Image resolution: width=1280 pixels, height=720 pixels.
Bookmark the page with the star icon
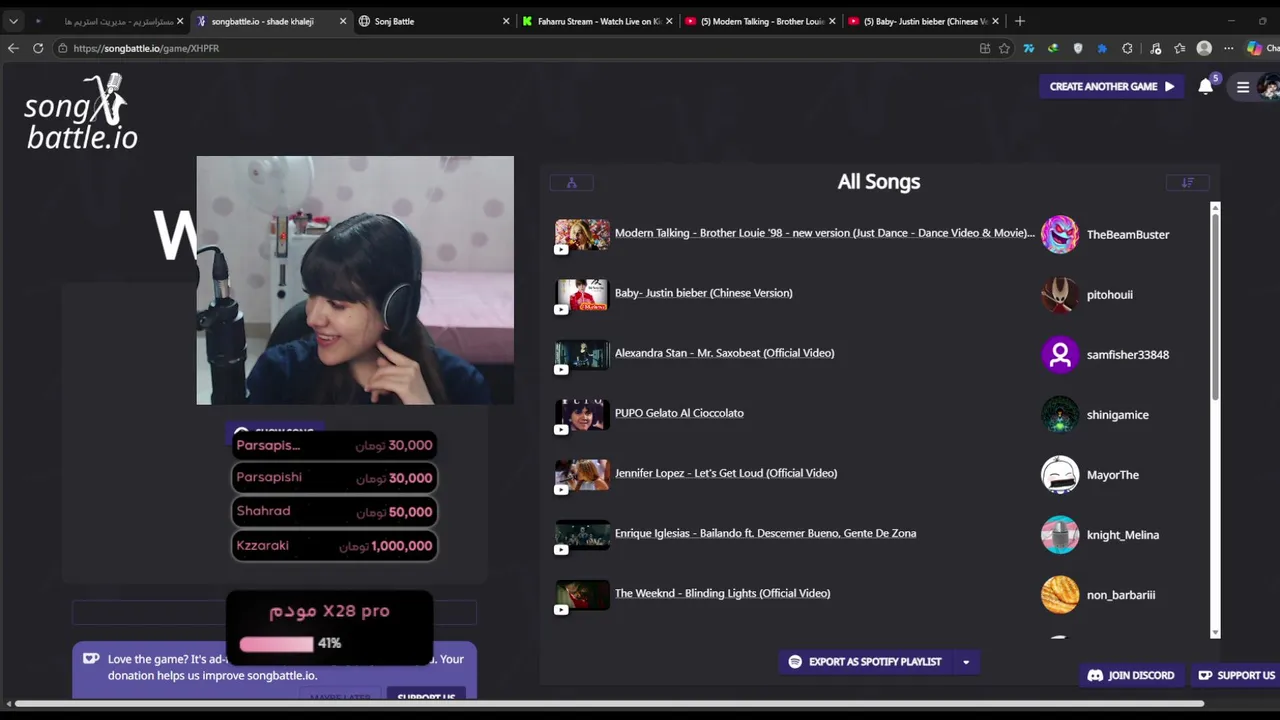[x=1004, y=48]
